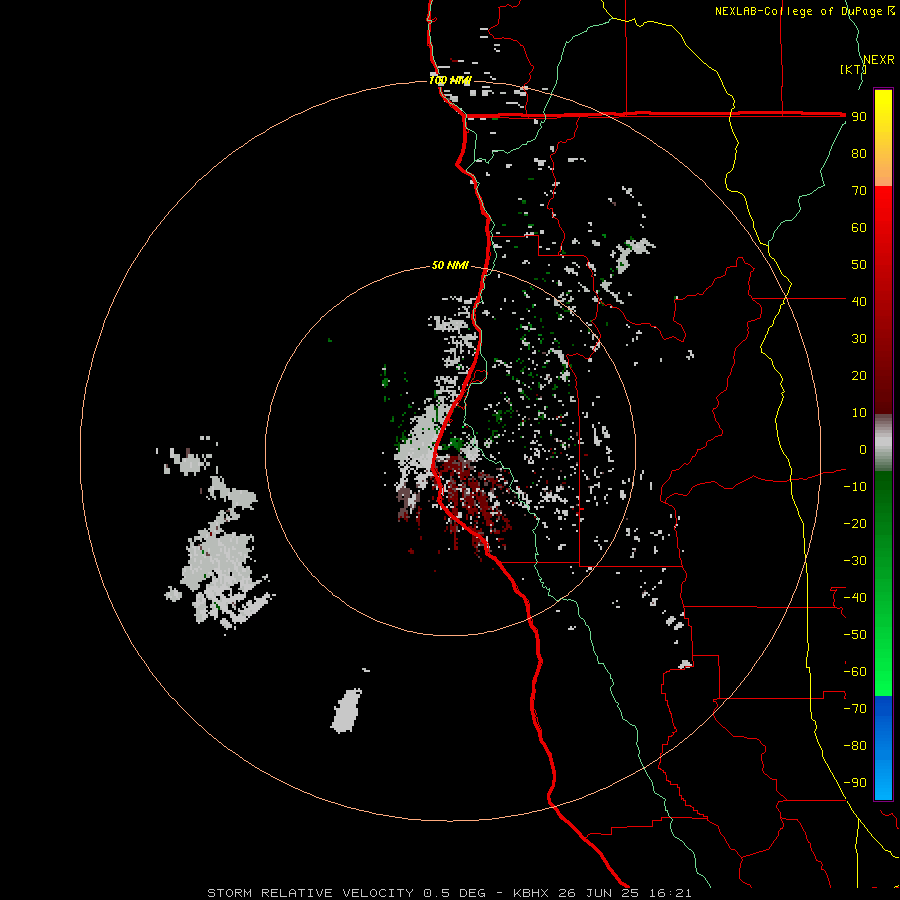The image size is (900, 900).
Task: Select the 100 NMI range ring label
Action: (x=450, y=80)
